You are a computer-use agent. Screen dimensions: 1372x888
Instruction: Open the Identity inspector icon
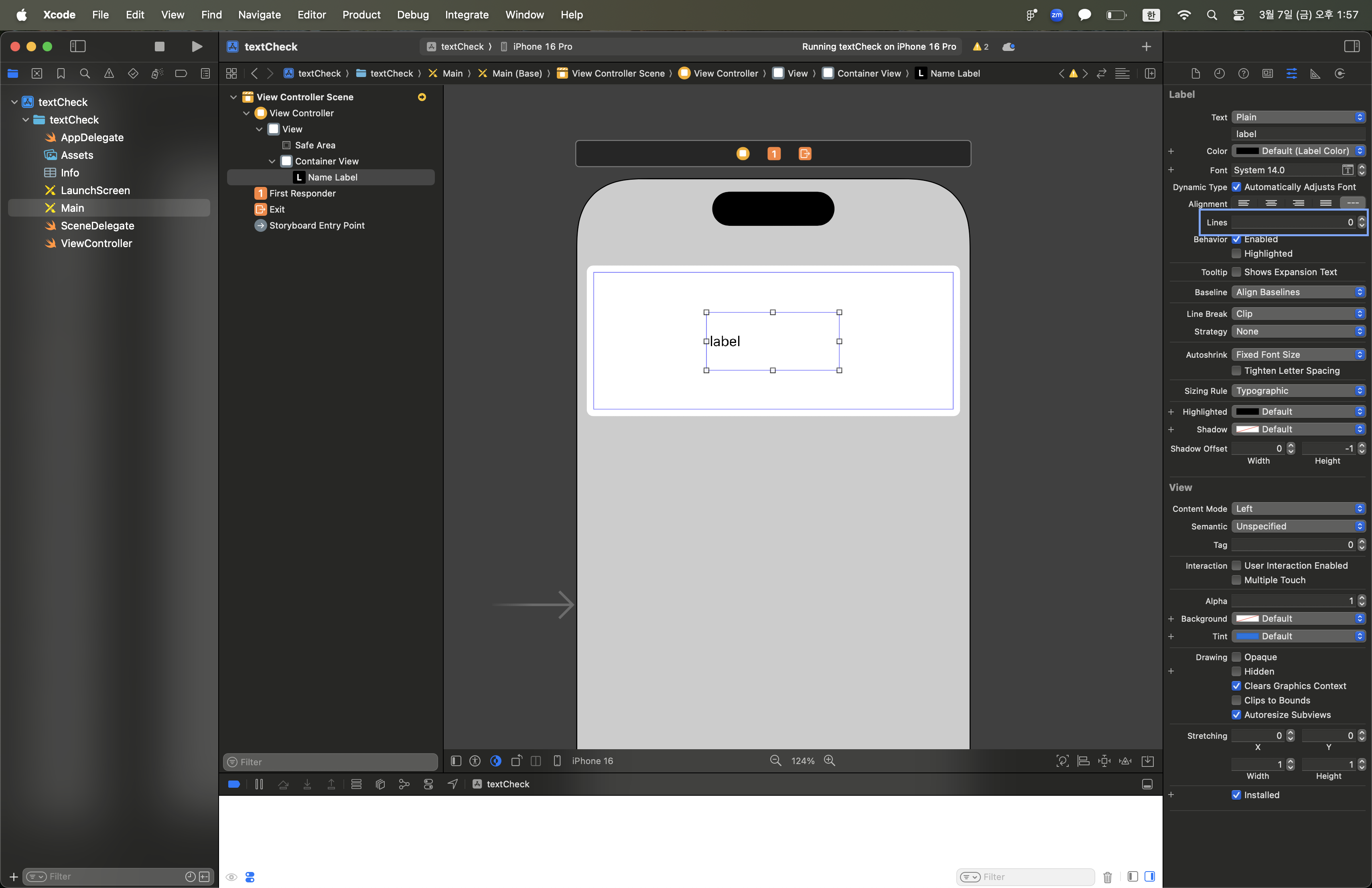1267,73
